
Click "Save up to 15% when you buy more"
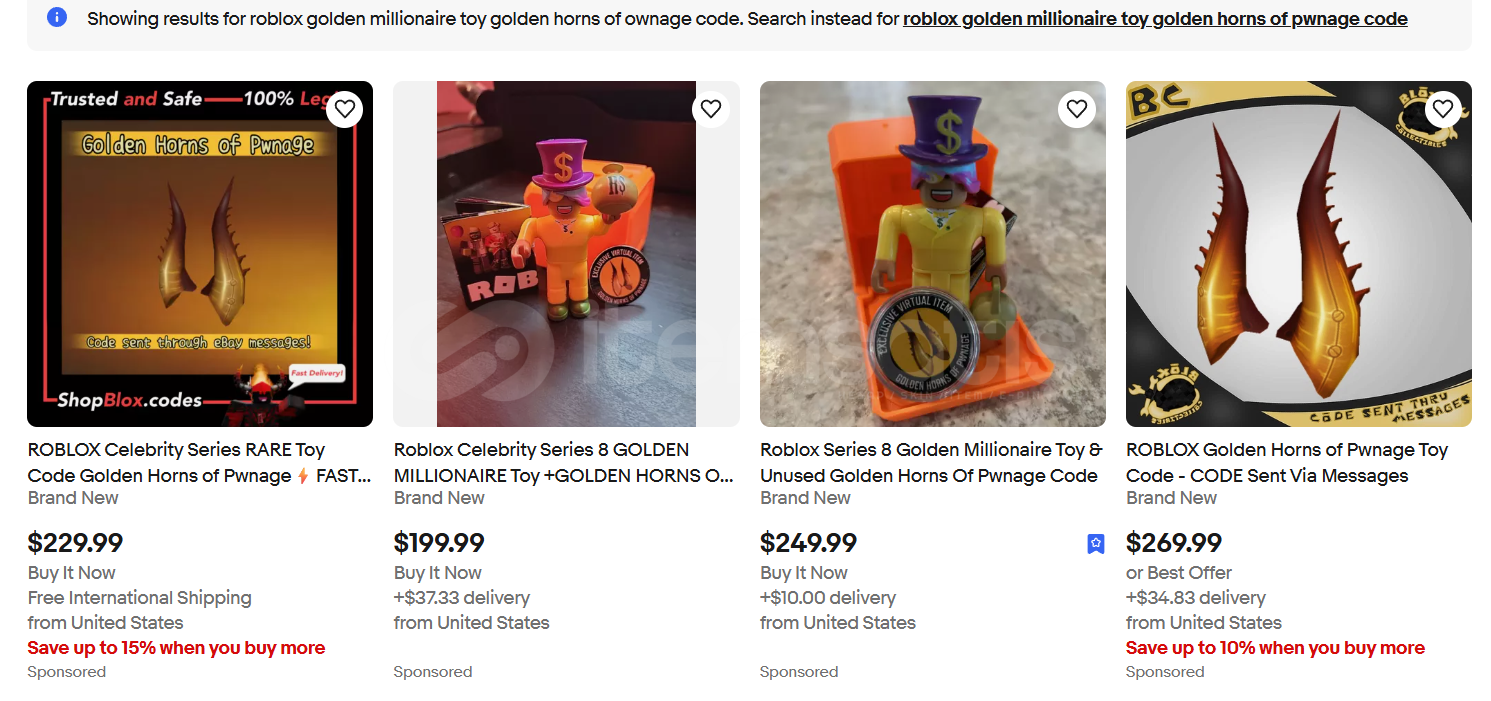click(176, 648)
